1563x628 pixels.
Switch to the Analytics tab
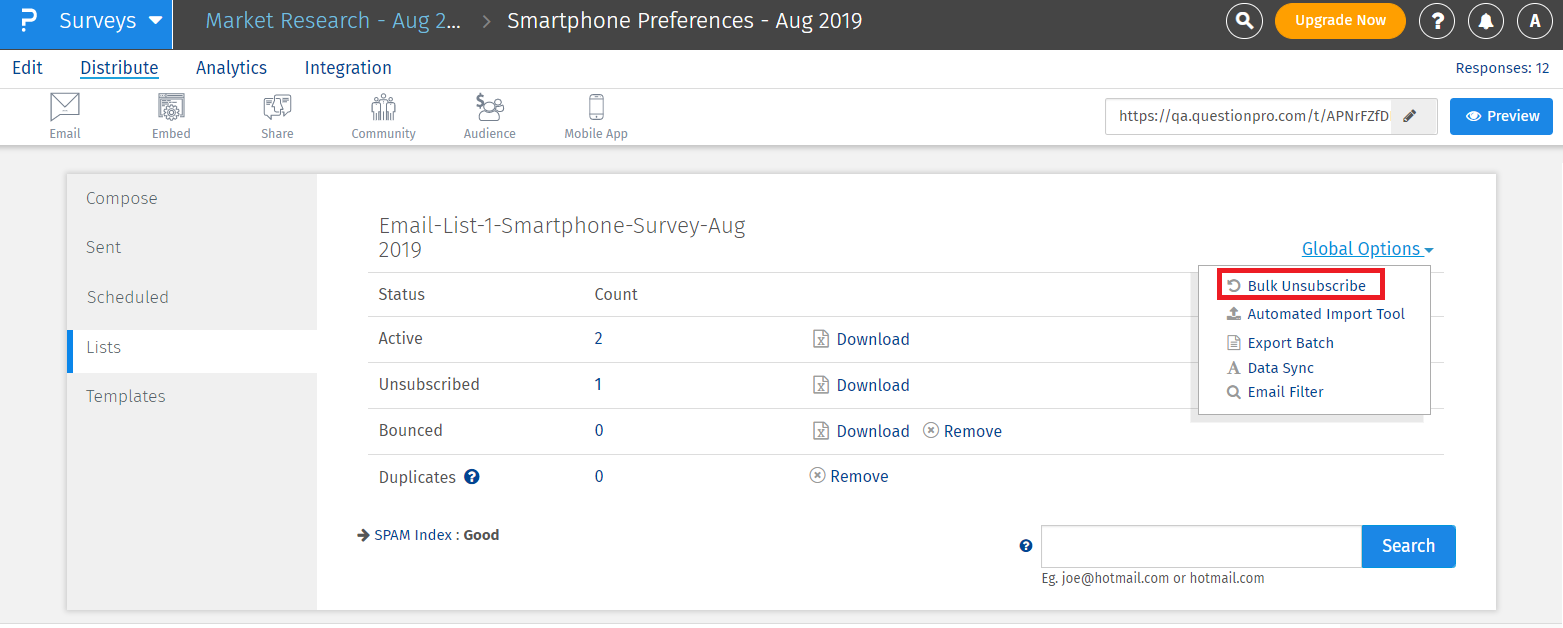231,68
